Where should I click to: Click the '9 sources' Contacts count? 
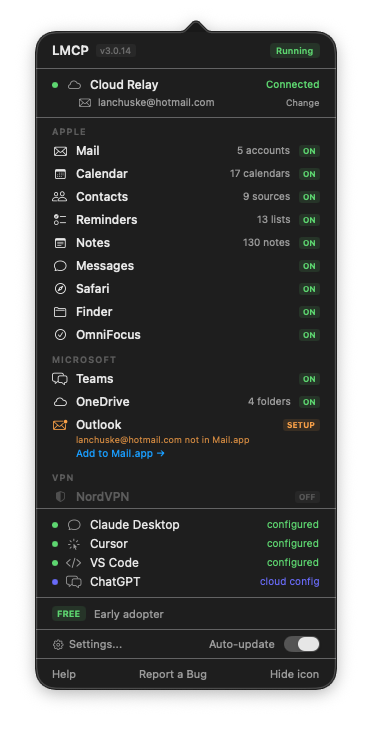pos(266,197)
